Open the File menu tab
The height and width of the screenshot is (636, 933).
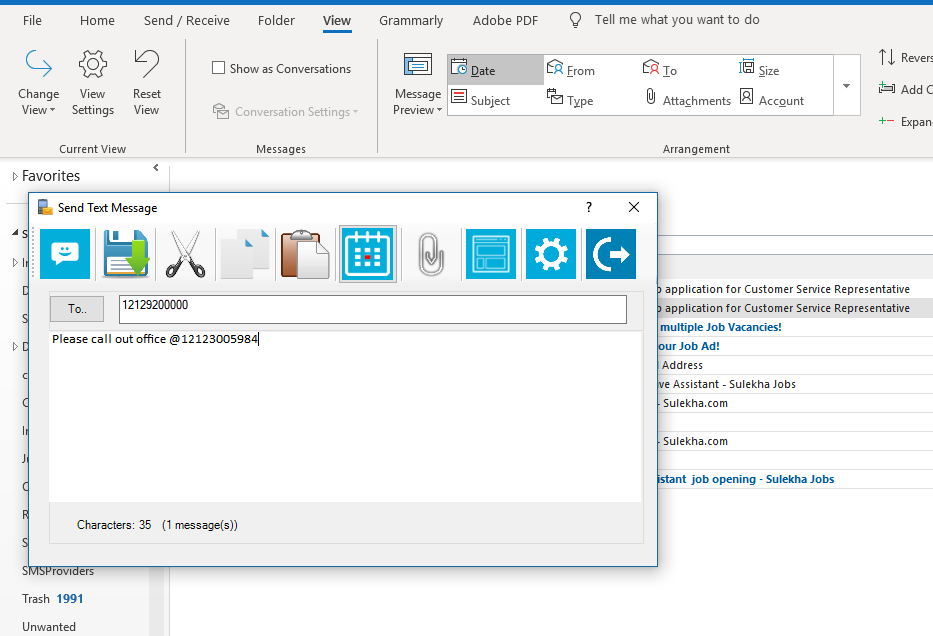(x=32, y=20)
